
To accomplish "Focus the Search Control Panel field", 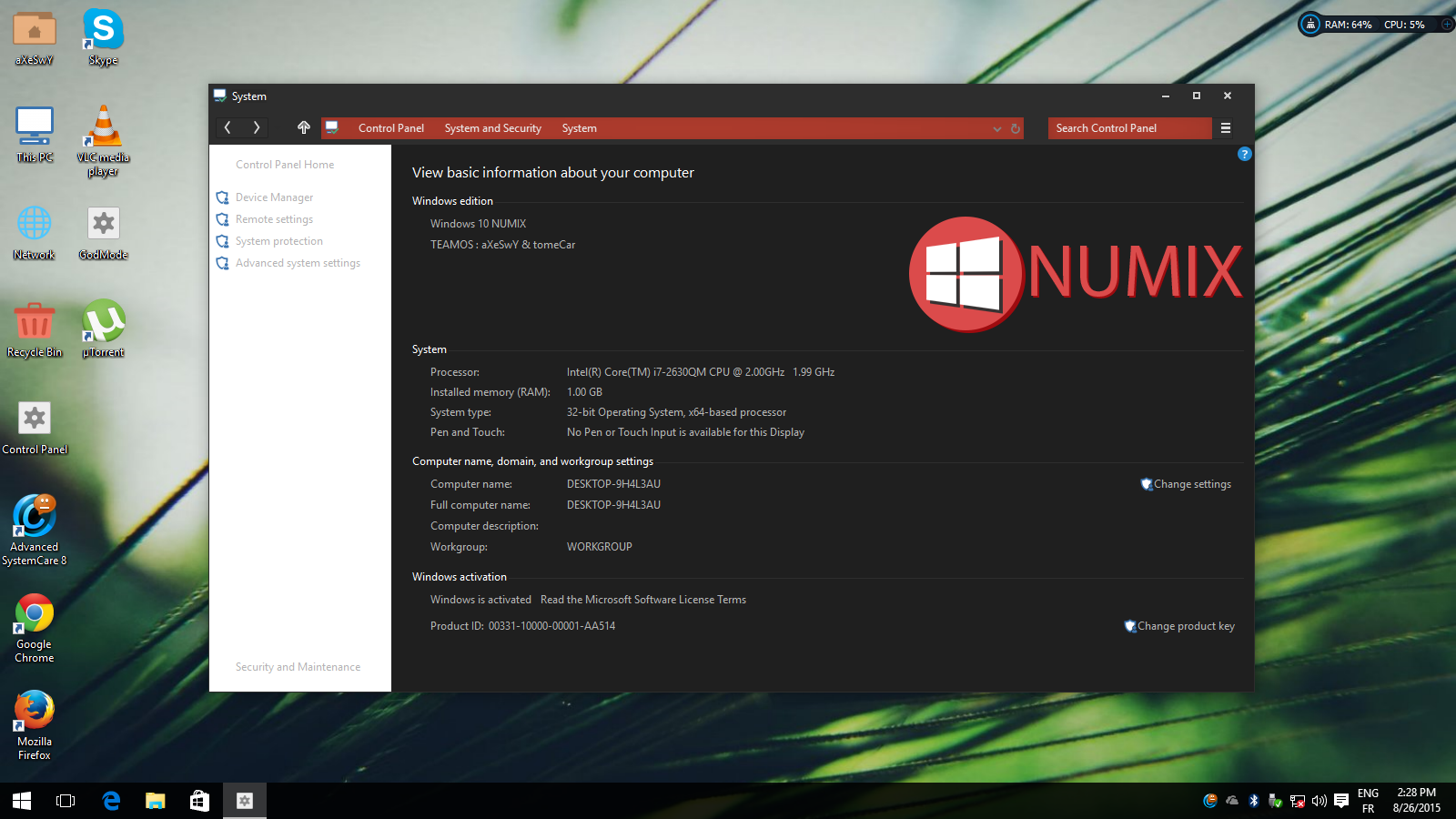I will (1129, 128).
